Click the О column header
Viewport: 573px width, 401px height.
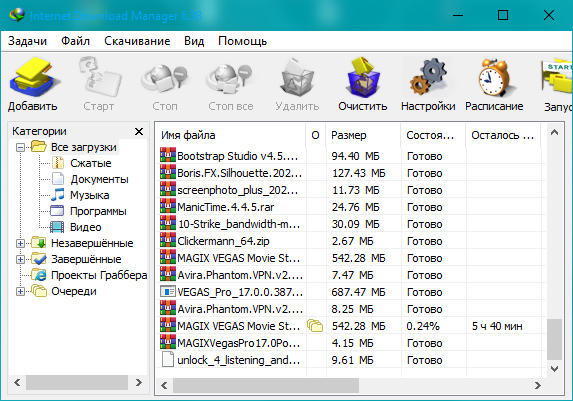pos(315,135)
